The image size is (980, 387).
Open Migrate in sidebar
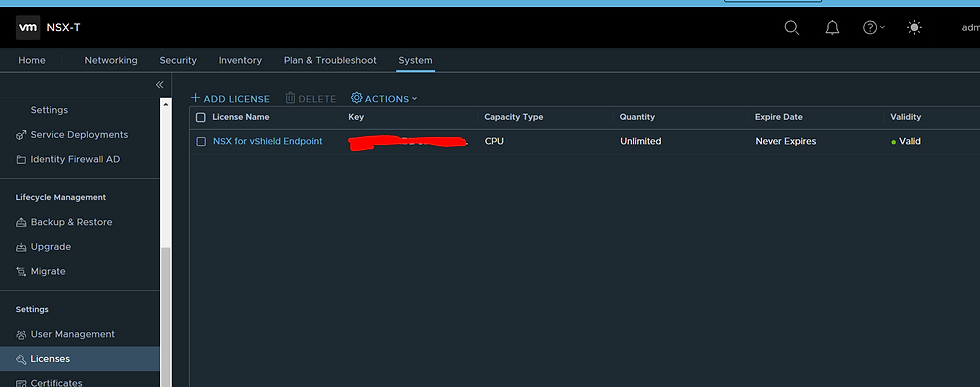(x=48, y=271)
